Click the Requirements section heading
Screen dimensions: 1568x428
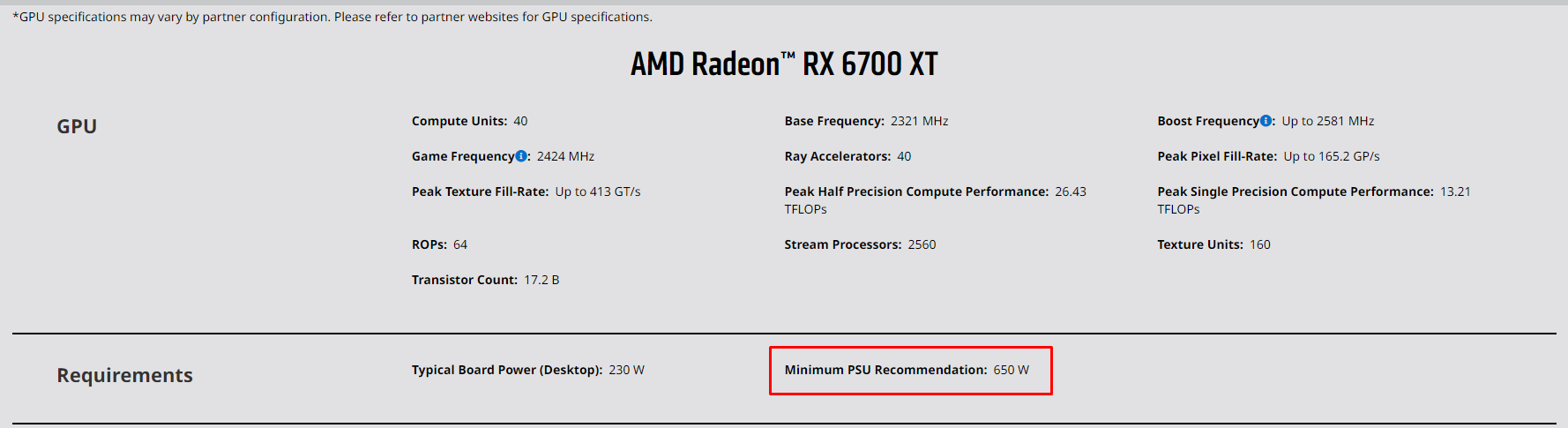click(x=124, y=375)
